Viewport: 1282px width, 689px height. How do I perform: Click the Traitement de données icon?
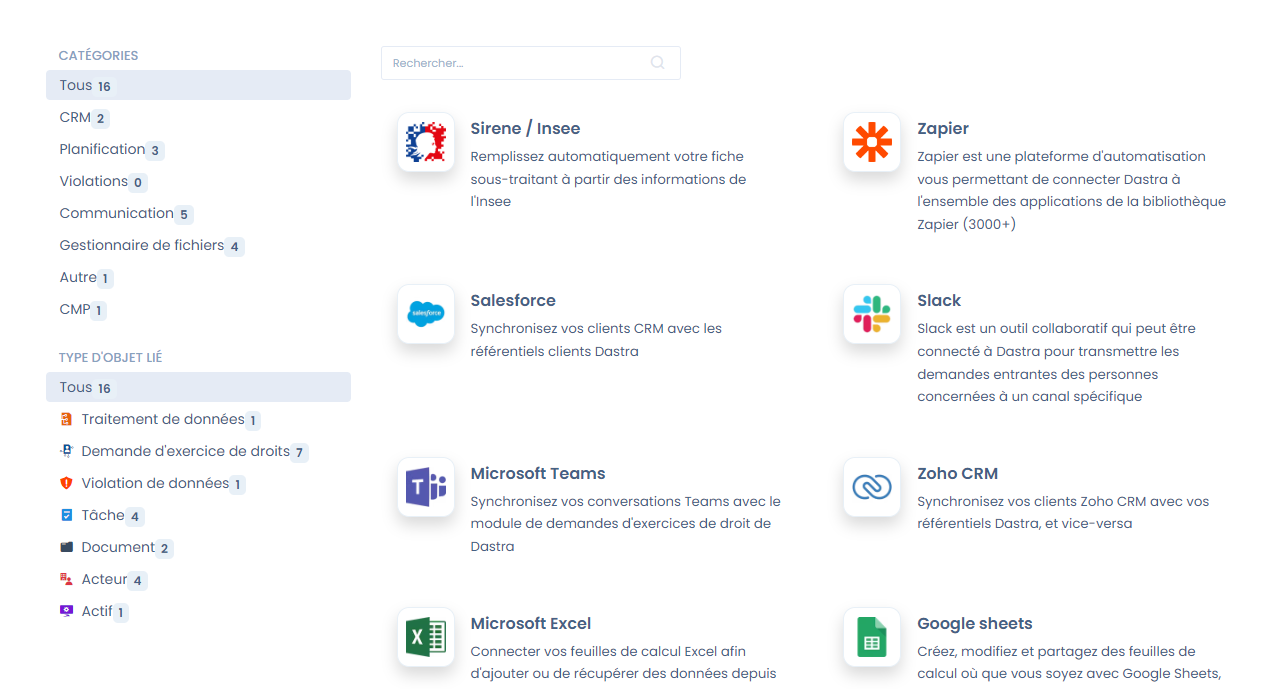point(67,419)
